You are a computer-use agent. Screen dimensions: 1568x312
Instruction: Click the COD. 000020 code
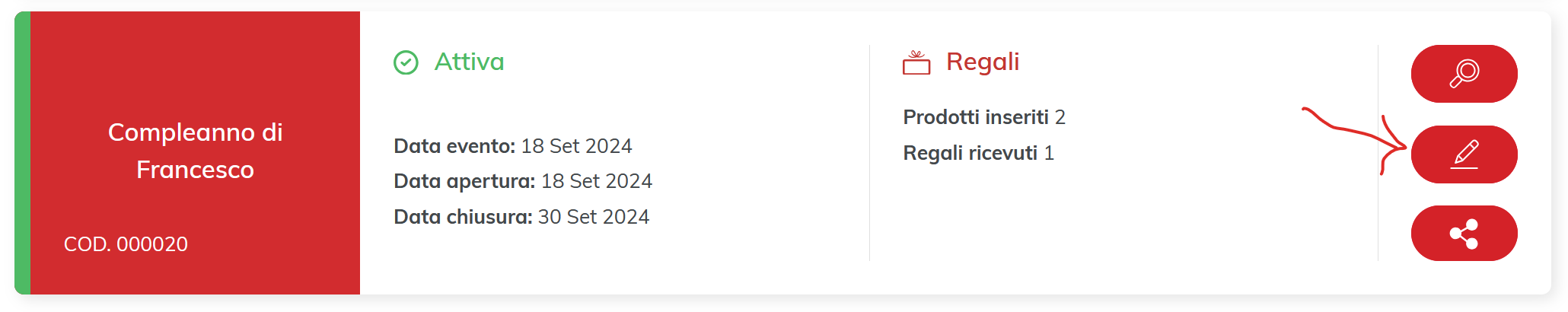tap(126, 244)
